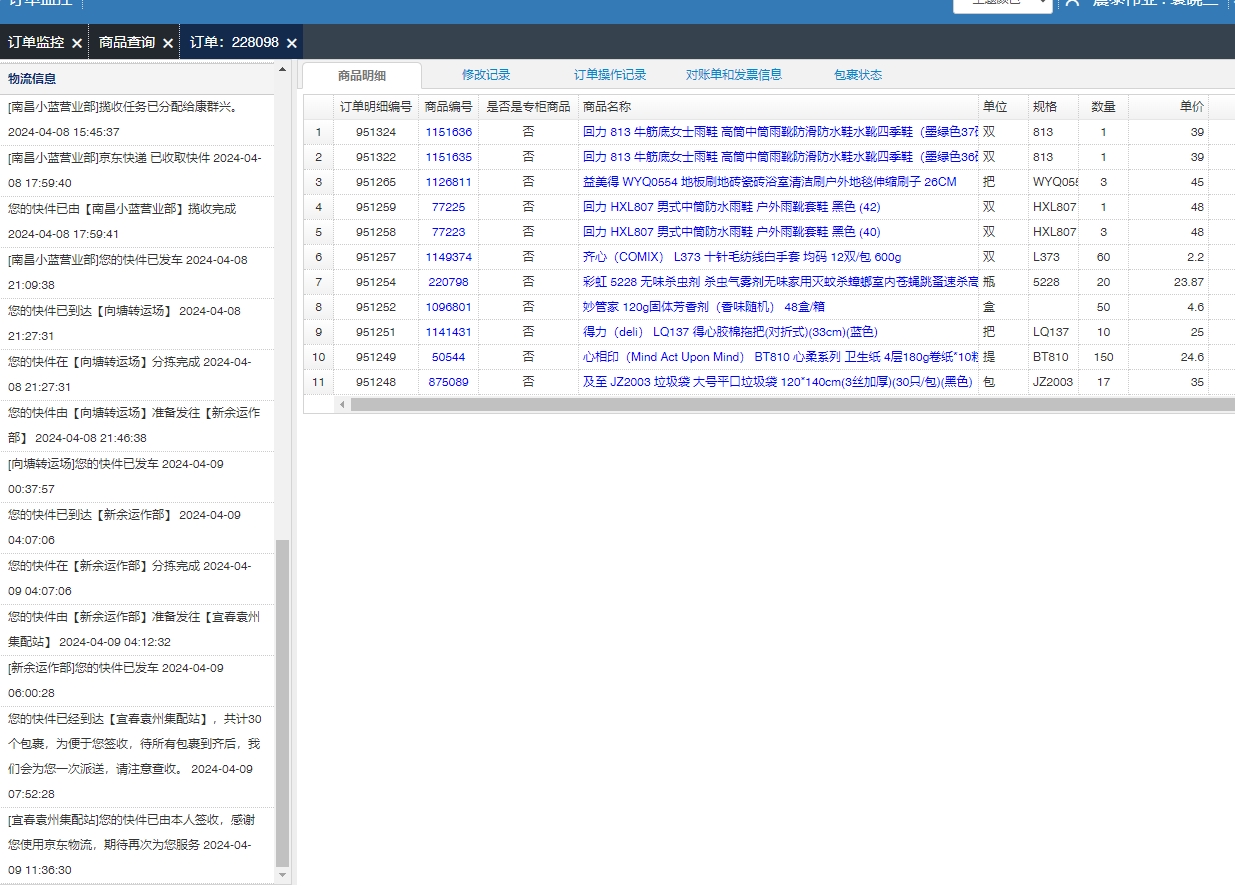Image resolution: width=1235 pixels, height=891 pixels.
Task: Open the 妙管家 120g固体芳香剂 product link
Action: (x=704, y=307)
